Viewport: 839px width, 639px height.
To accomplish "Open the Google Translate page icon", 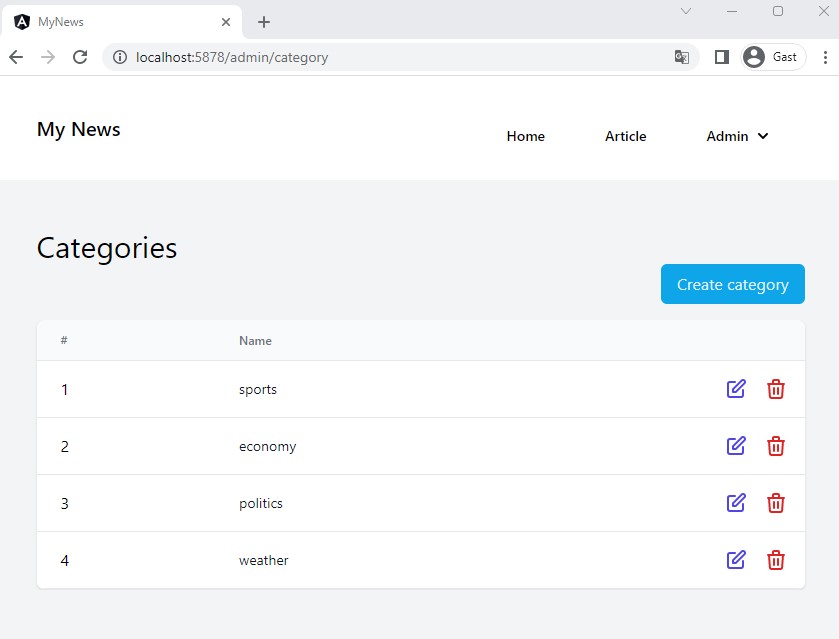I will tap(682, 57).
